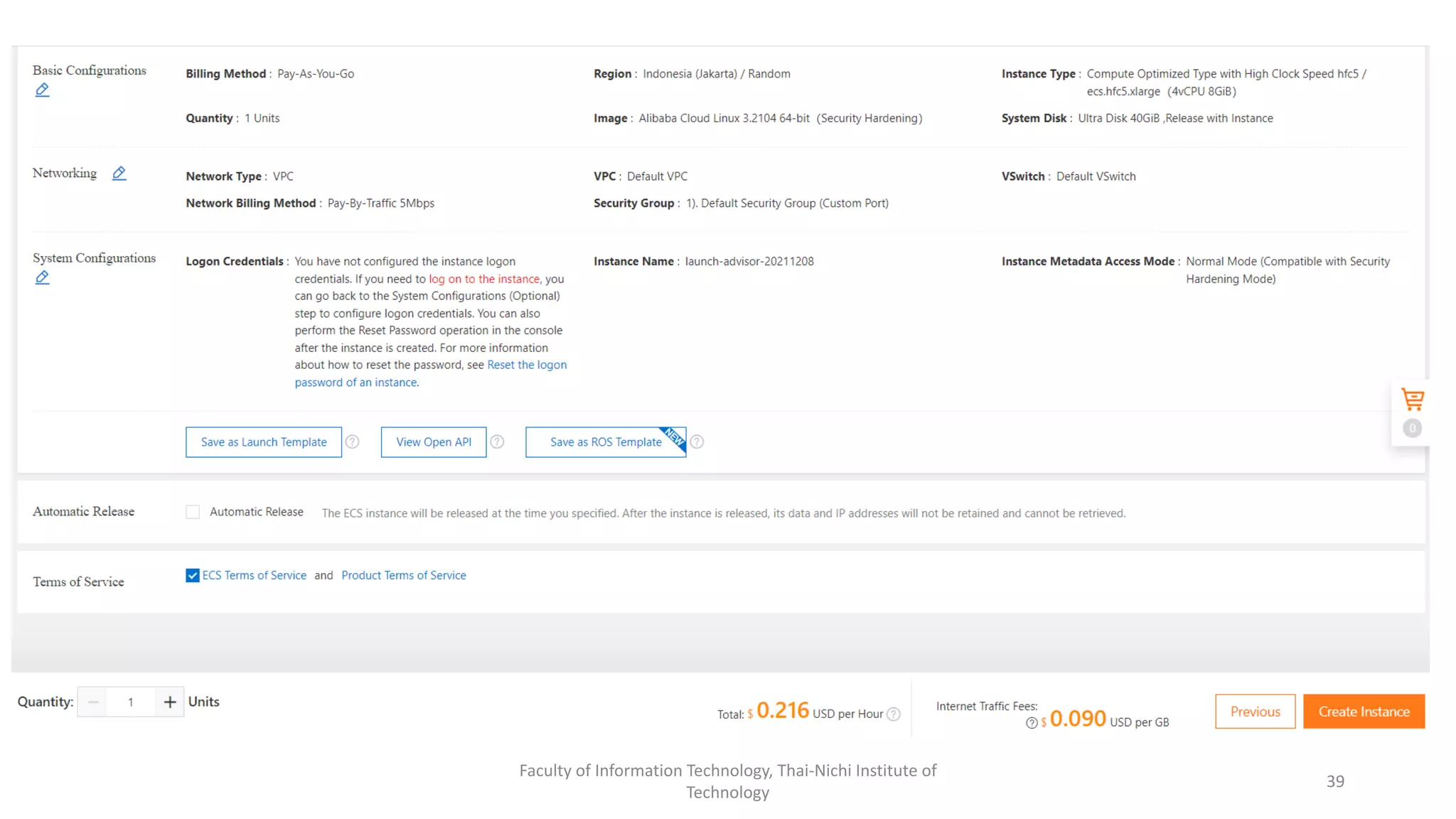The image size is (1456, 819).
Task: Enable the Automatic Release checkbox
Action: coord(193,512)
